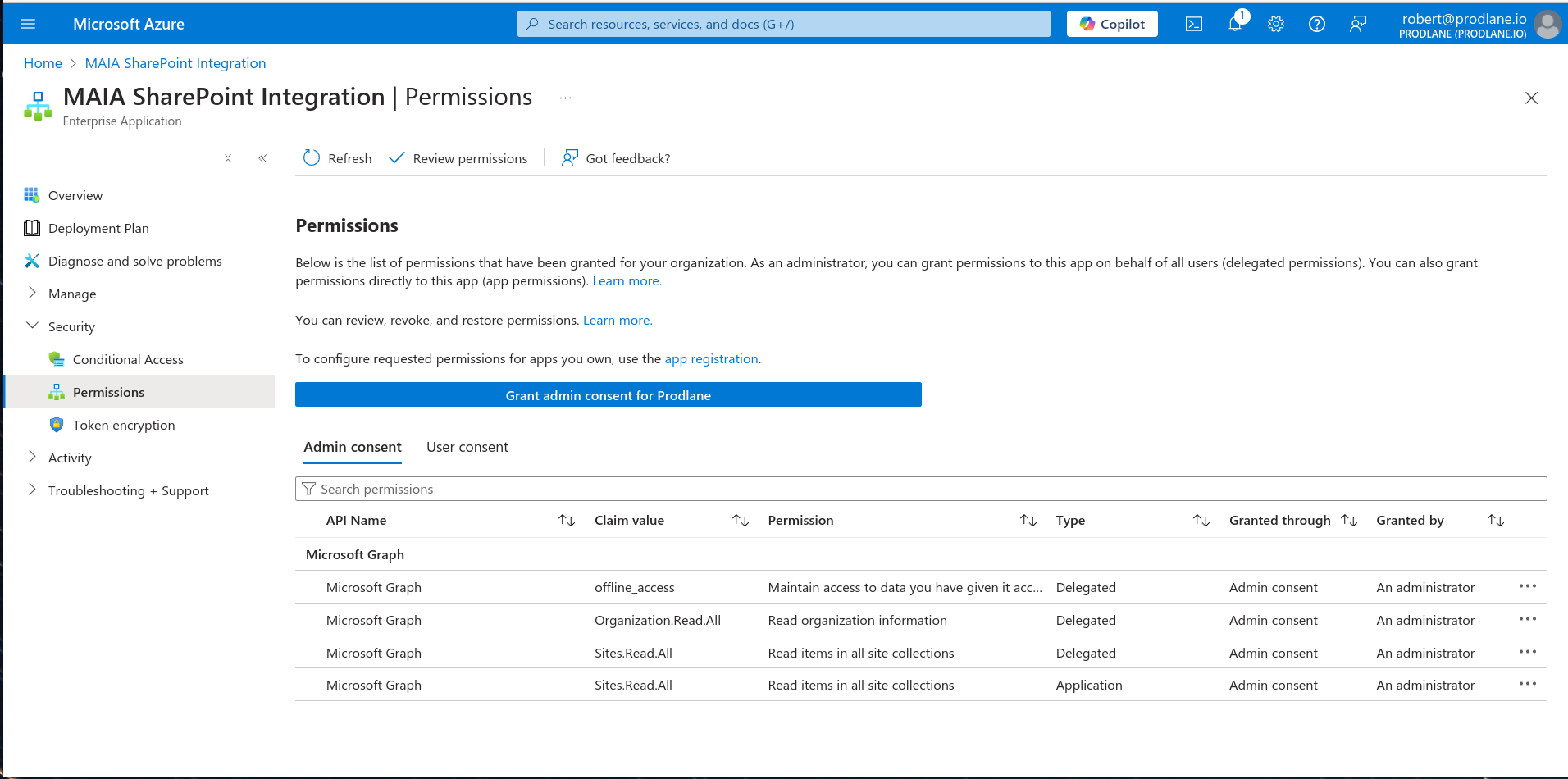The height and width of the screenshot is (779, 1568).
Task: Open Deployment Plan in the sidebar
Action: (98, 228)
